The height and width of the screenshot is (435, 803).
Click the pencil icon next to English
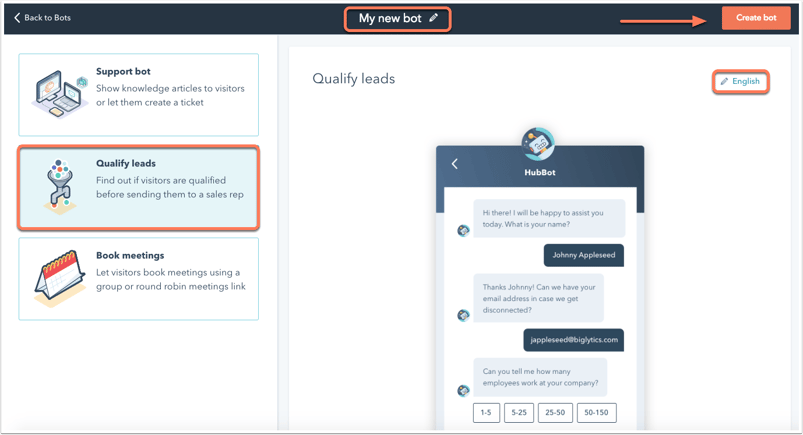click(x=724, y=81)
